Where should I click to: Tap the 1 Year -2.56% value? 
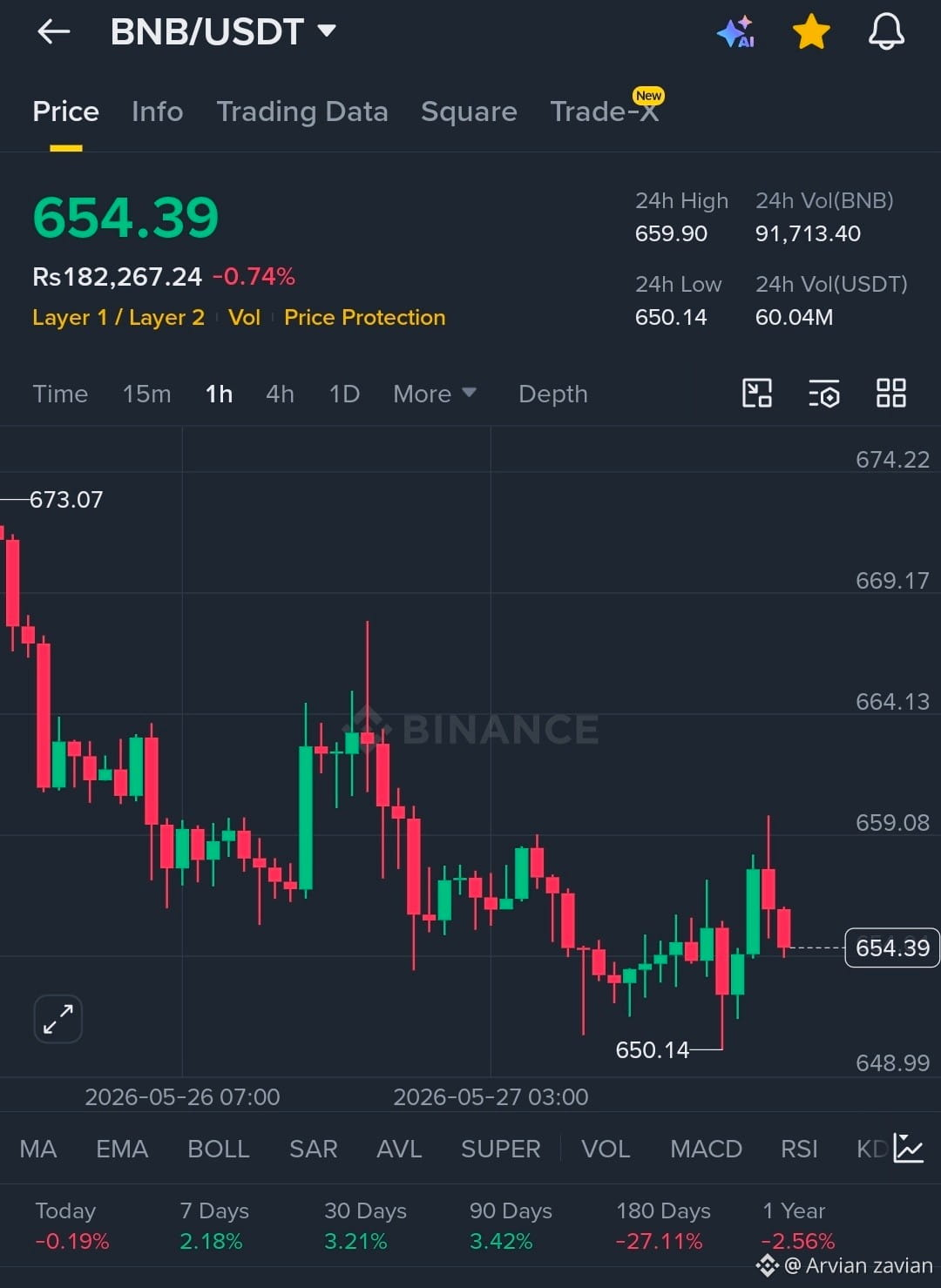point(798,1241)
